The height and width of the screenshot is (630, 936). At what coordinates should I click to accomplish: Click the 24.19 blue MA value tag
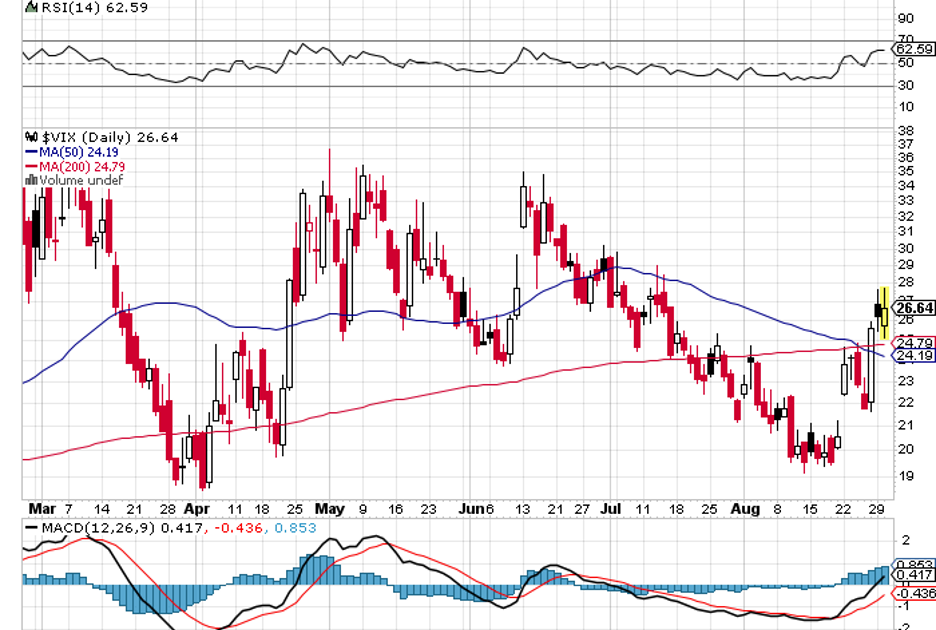(x=915, y=355)
